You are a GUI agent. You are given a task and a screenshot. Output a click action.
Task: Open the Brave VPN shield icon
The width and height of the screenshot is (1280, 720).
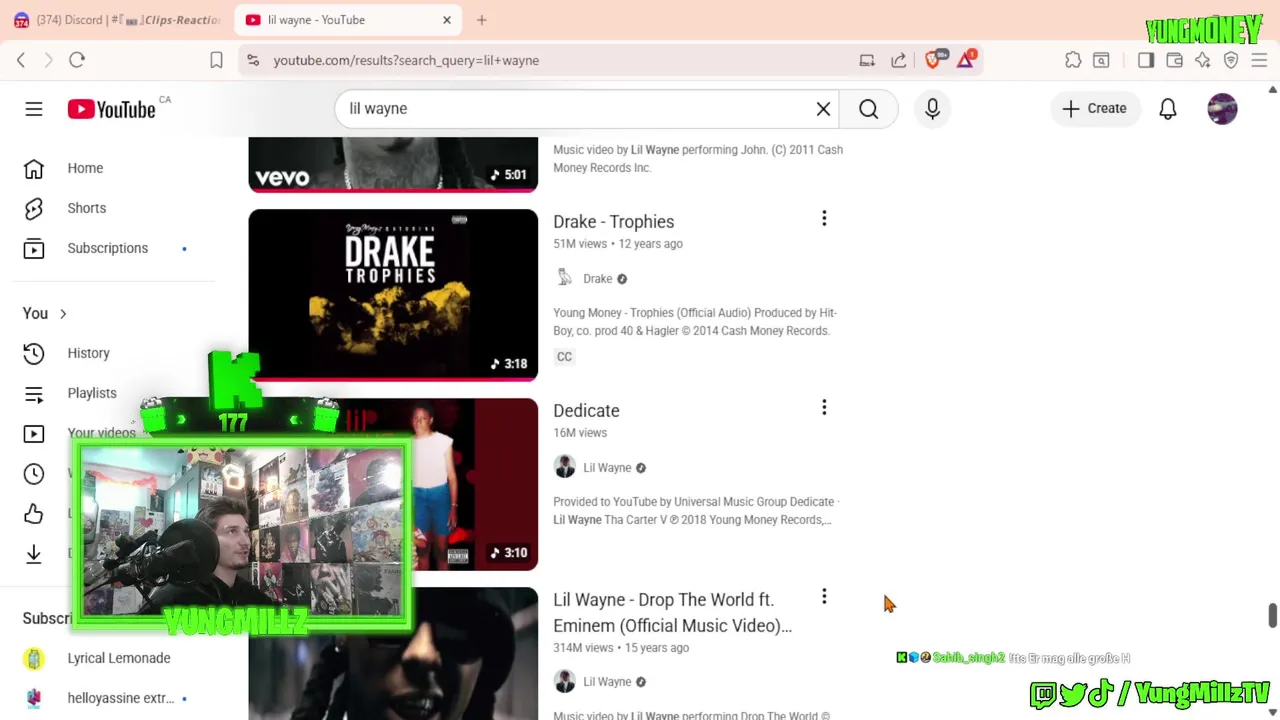tap(1231, 61)
